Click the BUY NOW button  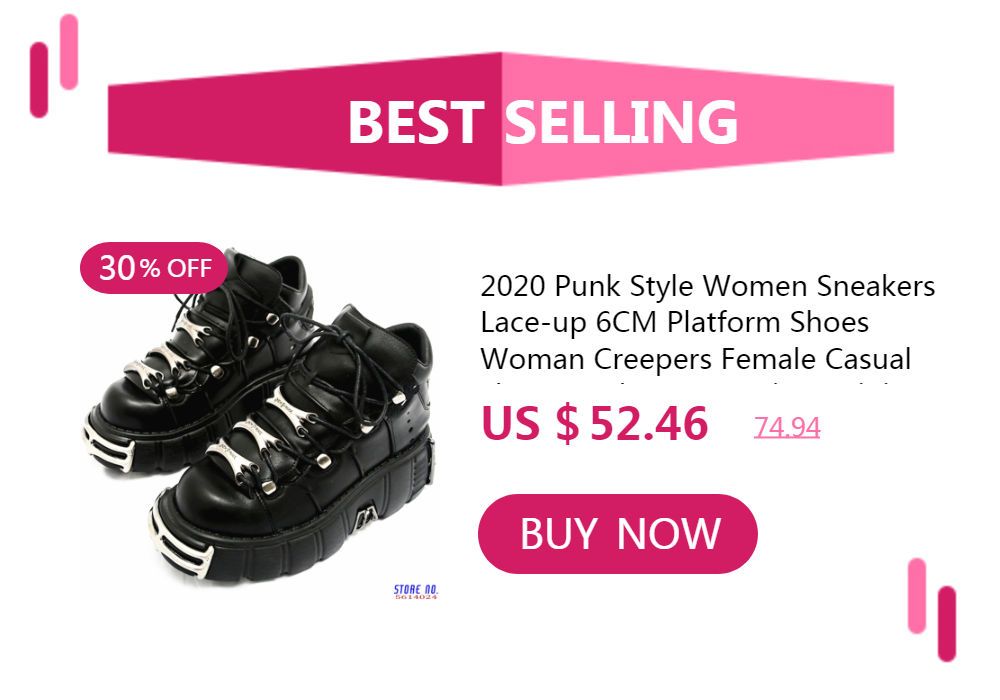pyautogui.click(x=617, y=534)
